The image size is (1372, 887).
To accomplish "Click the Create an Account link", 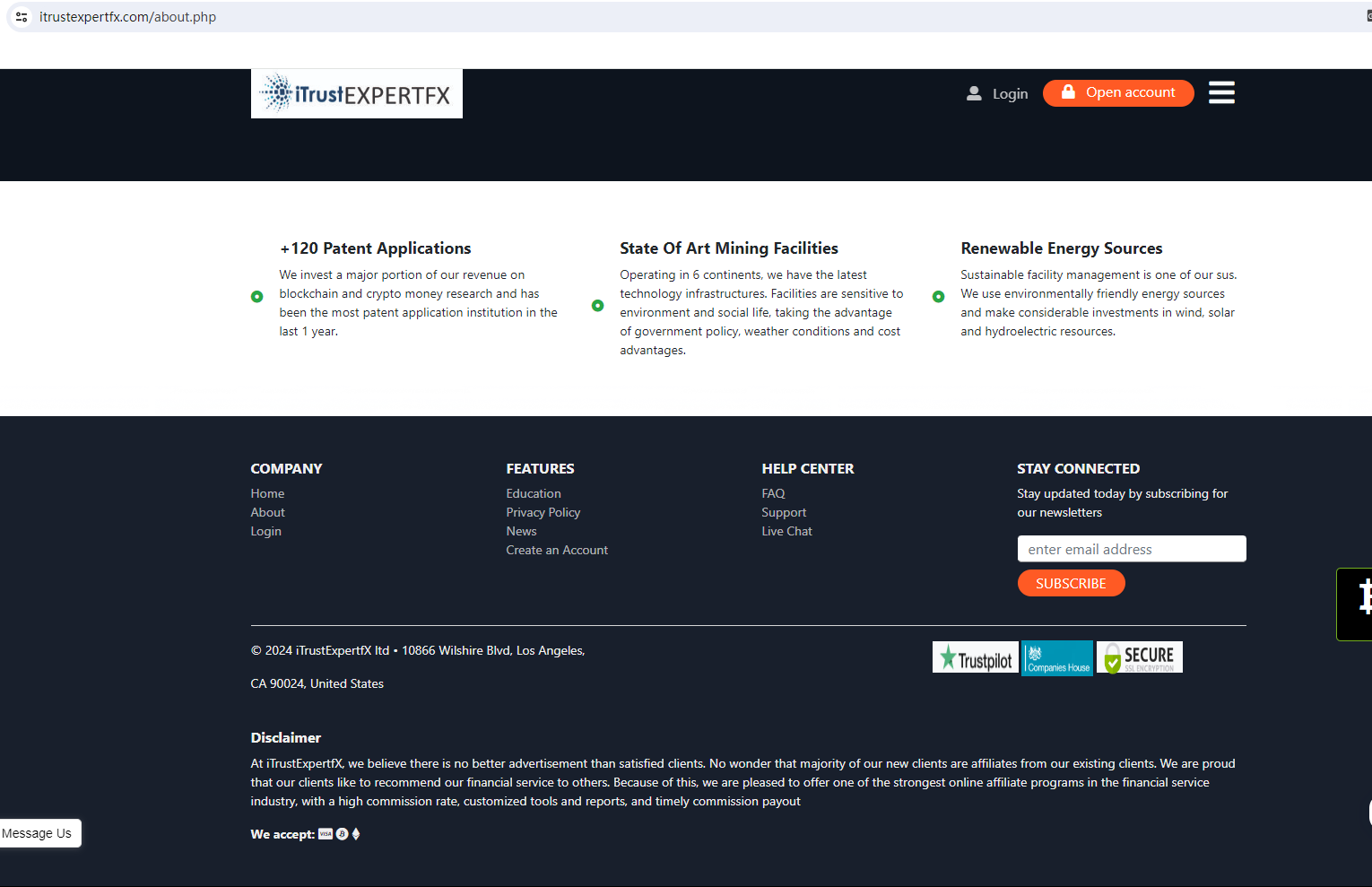I will (557, 550).
